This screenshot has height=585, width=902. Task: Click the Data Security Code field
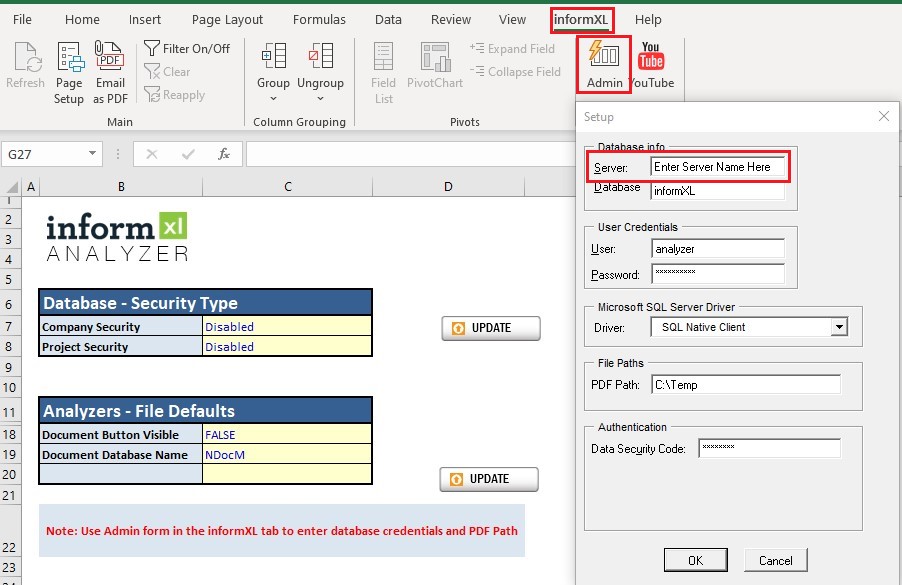(x=769, y=447)
